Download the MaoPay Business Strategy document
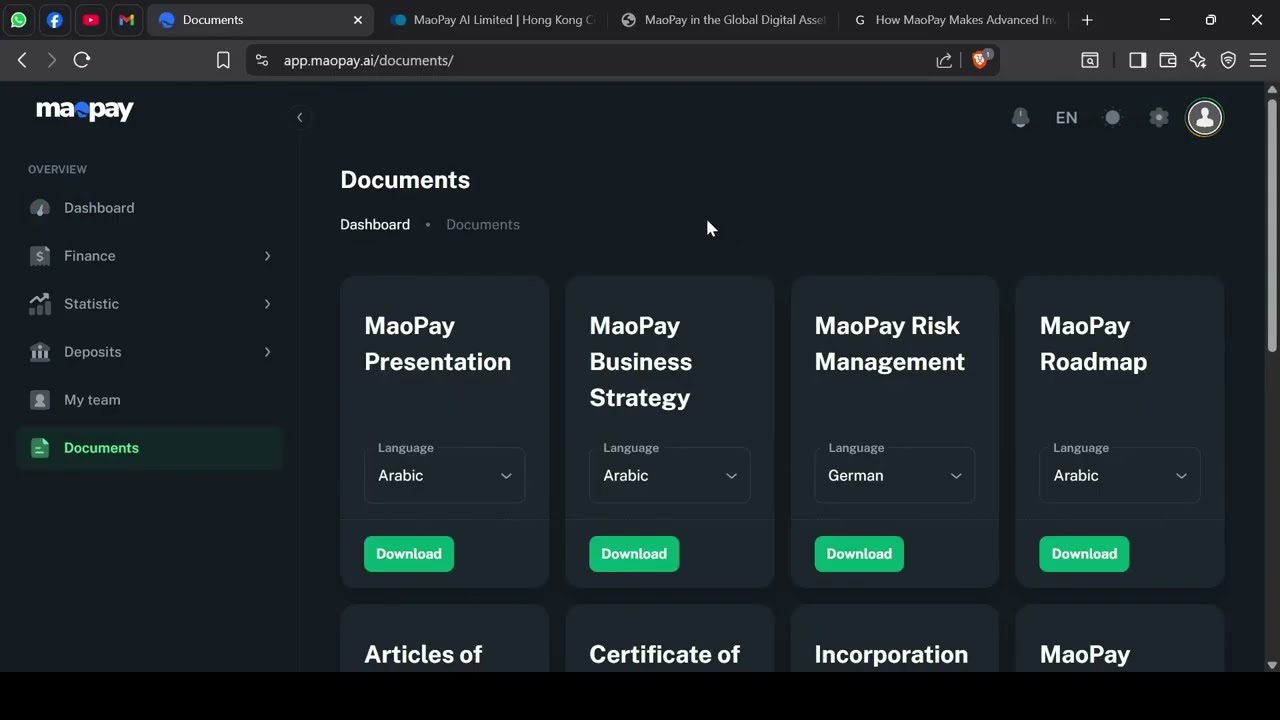The height and width of the screenshot is (720, 1280). coord(634,554)
